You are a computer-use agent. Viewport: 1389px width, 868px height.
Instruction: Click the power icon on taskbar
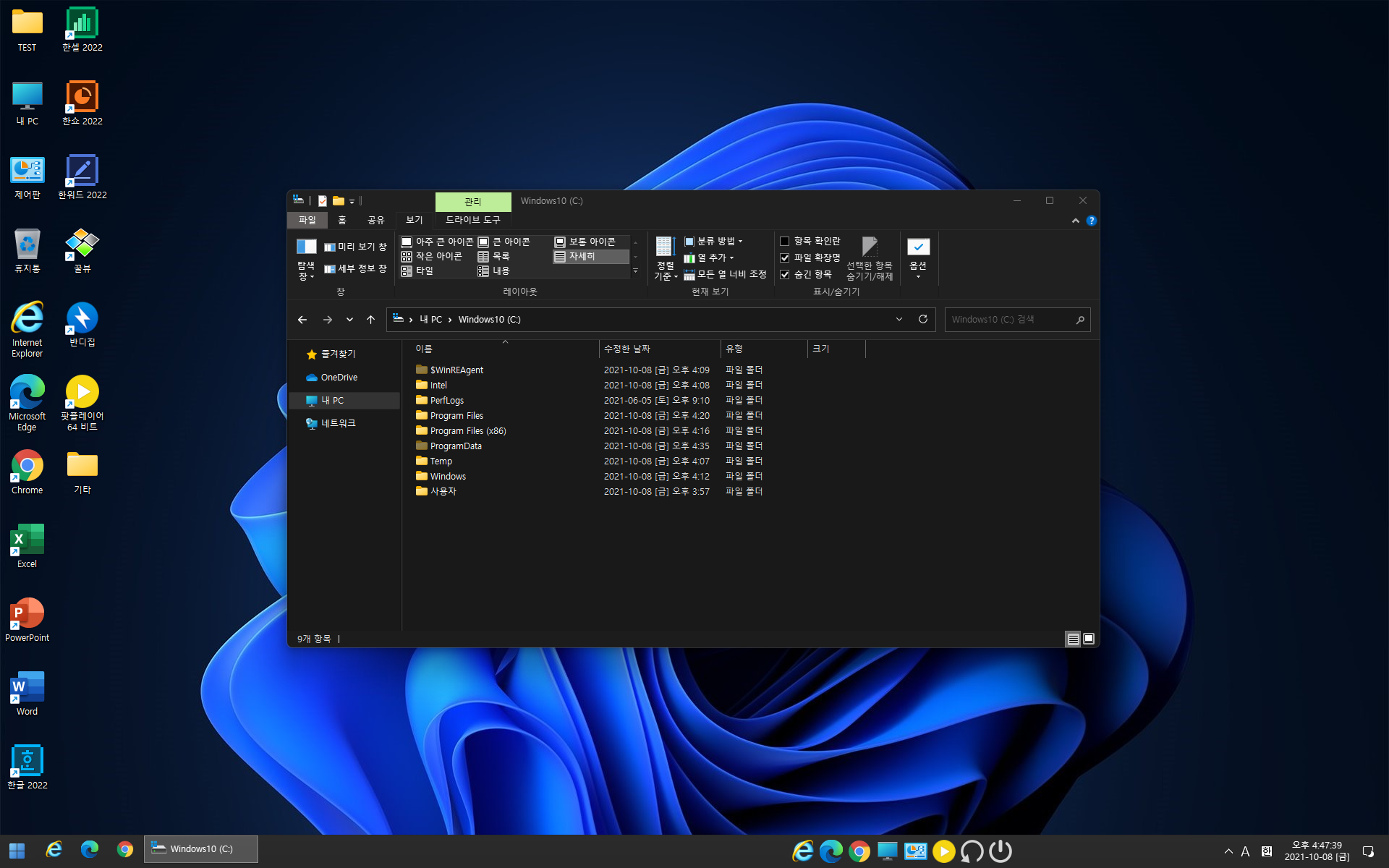point(1001,851)
